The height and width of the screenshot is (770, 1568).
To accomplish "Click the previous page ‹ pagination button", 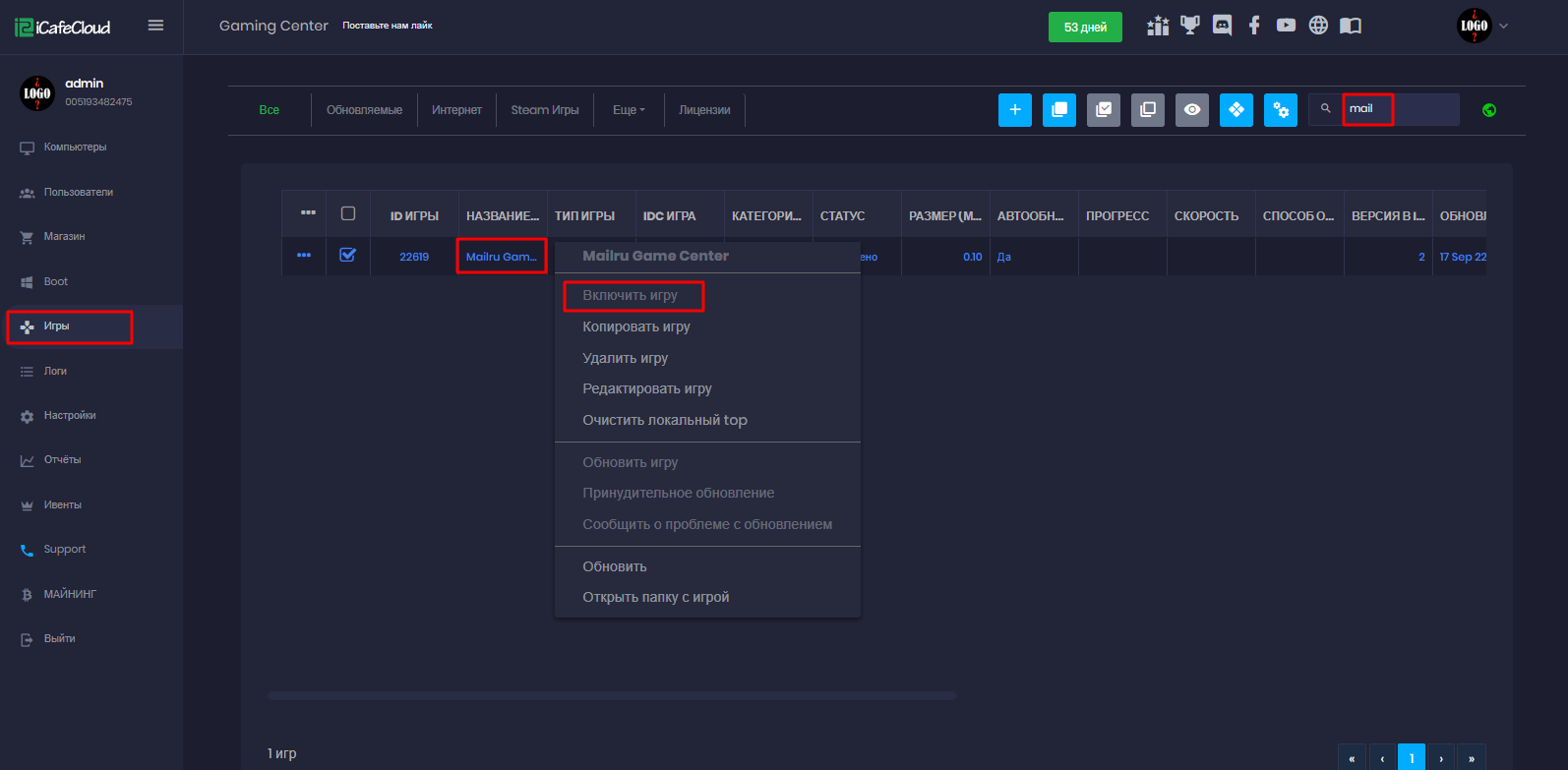I will 1382,757.
